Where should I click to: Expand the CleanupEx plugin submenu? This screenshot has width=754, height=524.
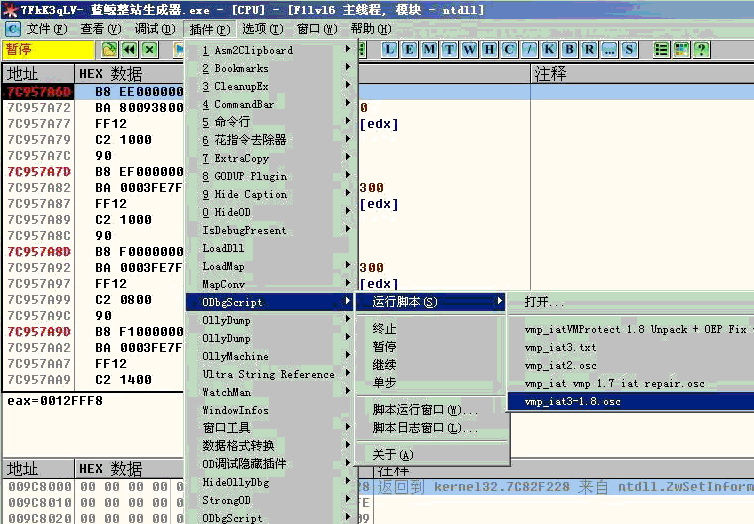(x=271, y=86)
